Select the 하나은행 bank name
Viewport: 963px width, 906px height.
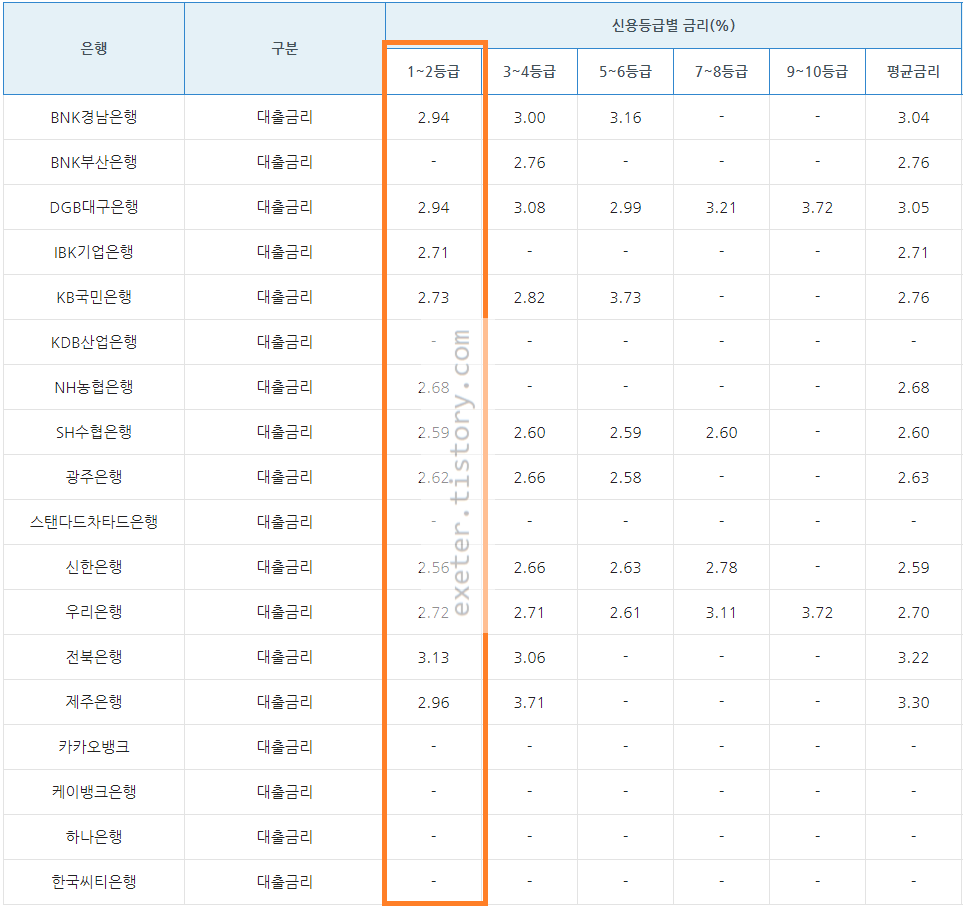(x=94, y=837)
